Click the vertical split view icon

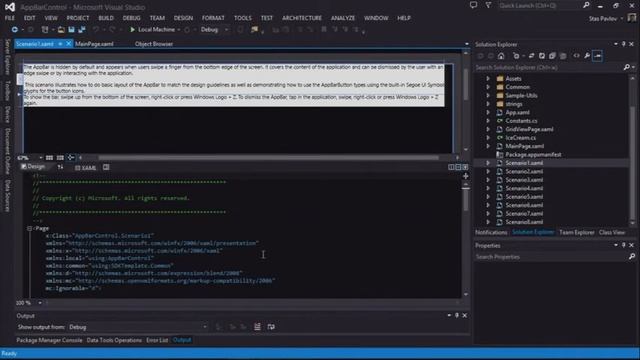pyautogui.click(x=451, y=167)
